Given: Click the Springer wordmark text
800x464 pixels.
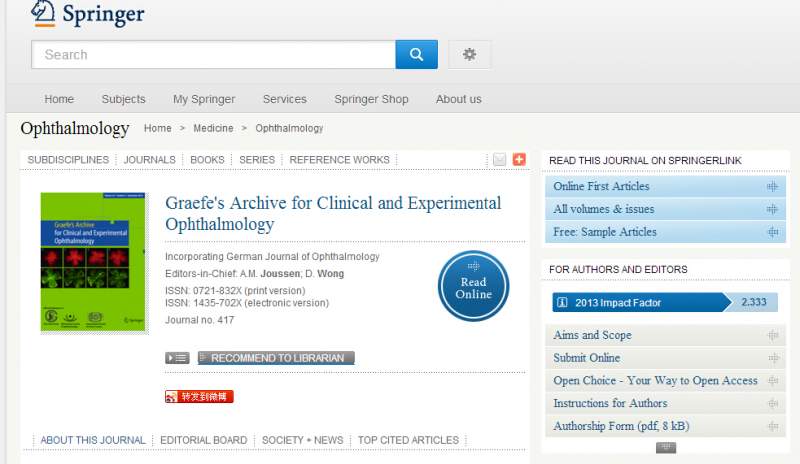Looking at the screenshot, I should (x=104, y=14).
